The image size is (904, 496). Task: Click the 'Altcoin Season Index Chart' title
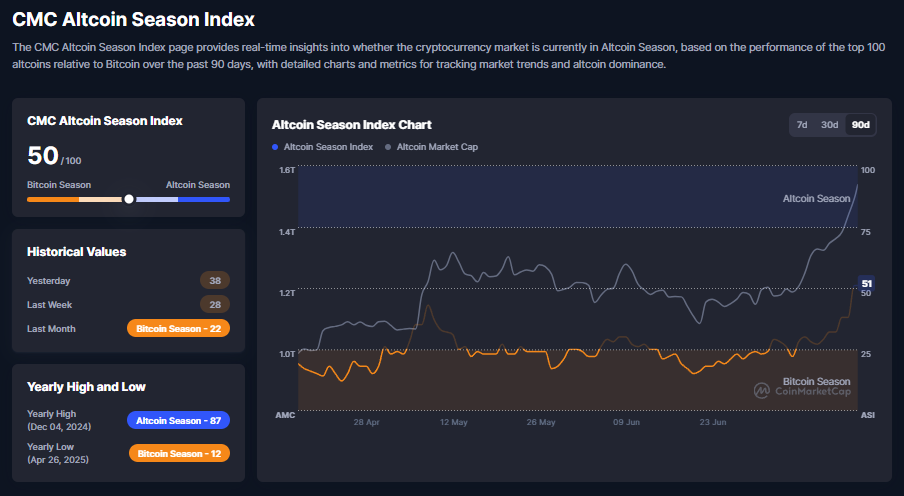point(352,125)
